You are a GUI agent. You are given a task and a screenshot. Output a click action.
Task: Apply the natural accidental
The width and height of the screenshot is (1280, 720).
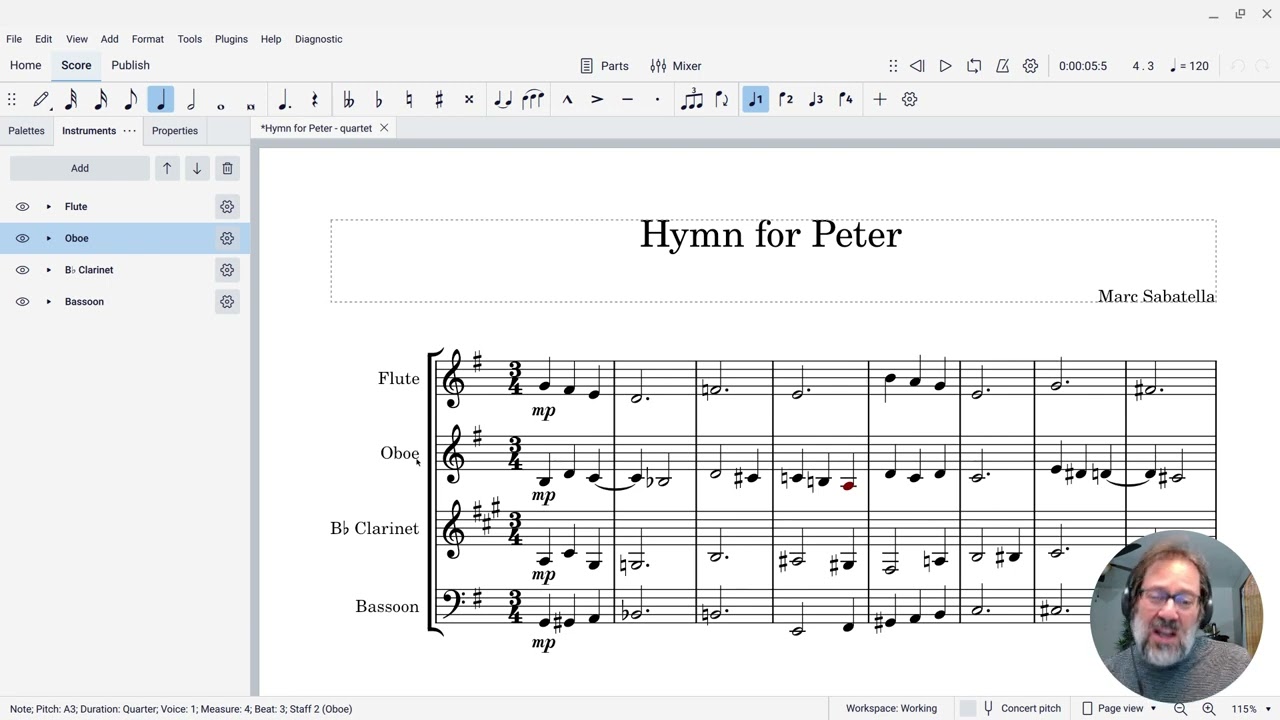[x=408, y=99]
